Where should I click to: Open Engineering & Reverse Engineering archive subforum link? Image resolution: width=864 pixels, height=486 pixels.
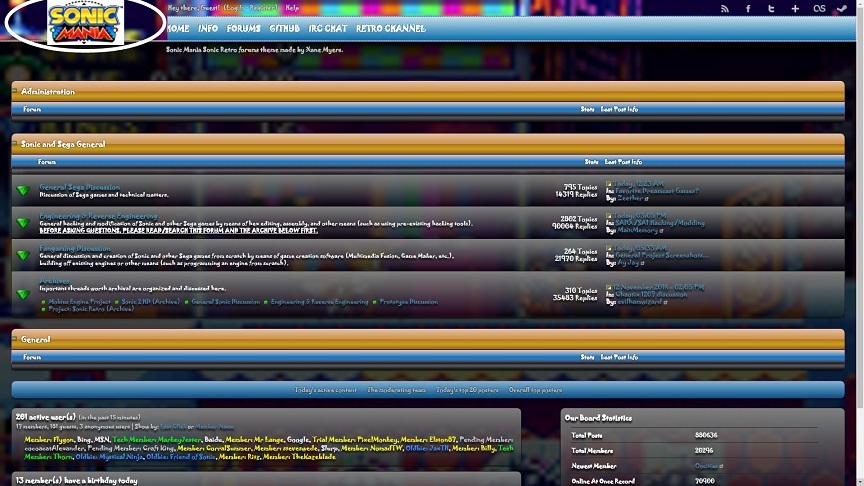pyautogui.click(x=320, y=302)
